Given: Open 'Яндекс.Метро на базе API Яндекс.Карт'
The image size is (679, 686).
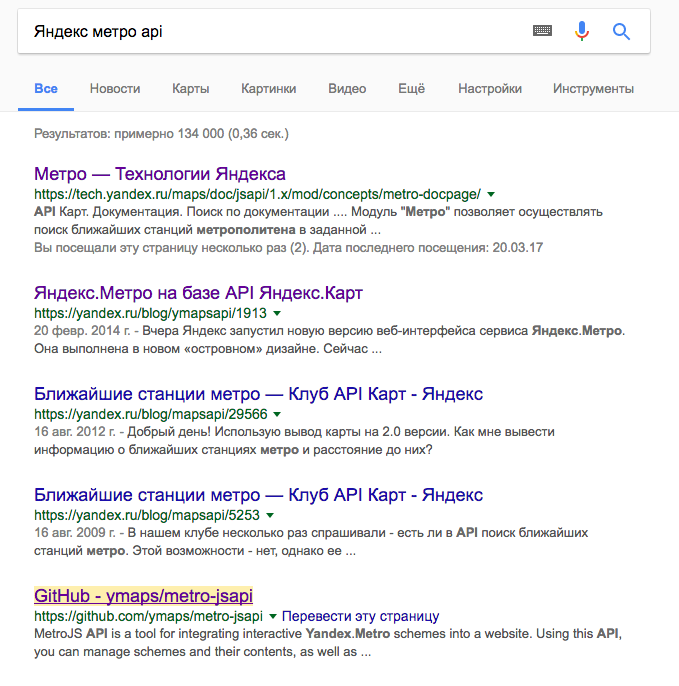Looking at the screenshot, I should click(198, 293).
